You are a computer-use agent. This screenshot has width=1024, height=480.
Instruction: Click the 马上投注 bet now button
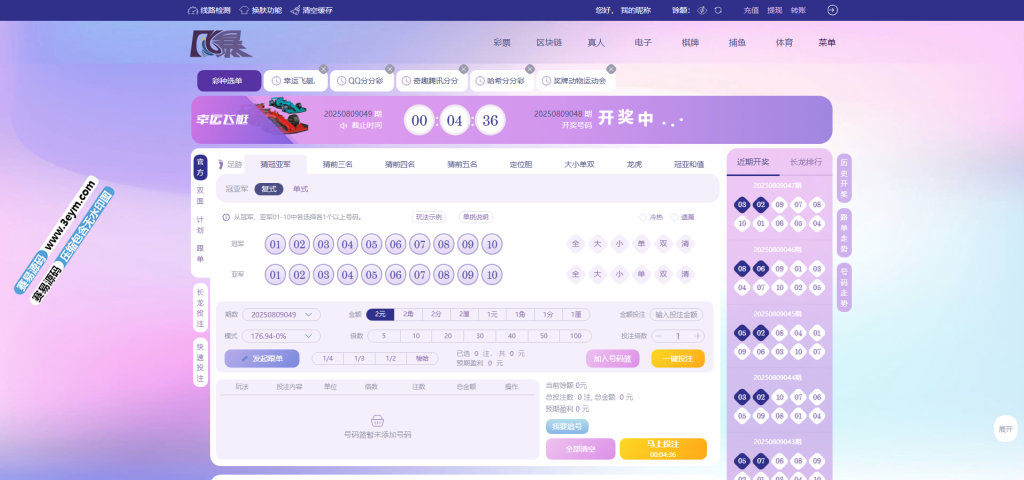(x=663, y=449)
